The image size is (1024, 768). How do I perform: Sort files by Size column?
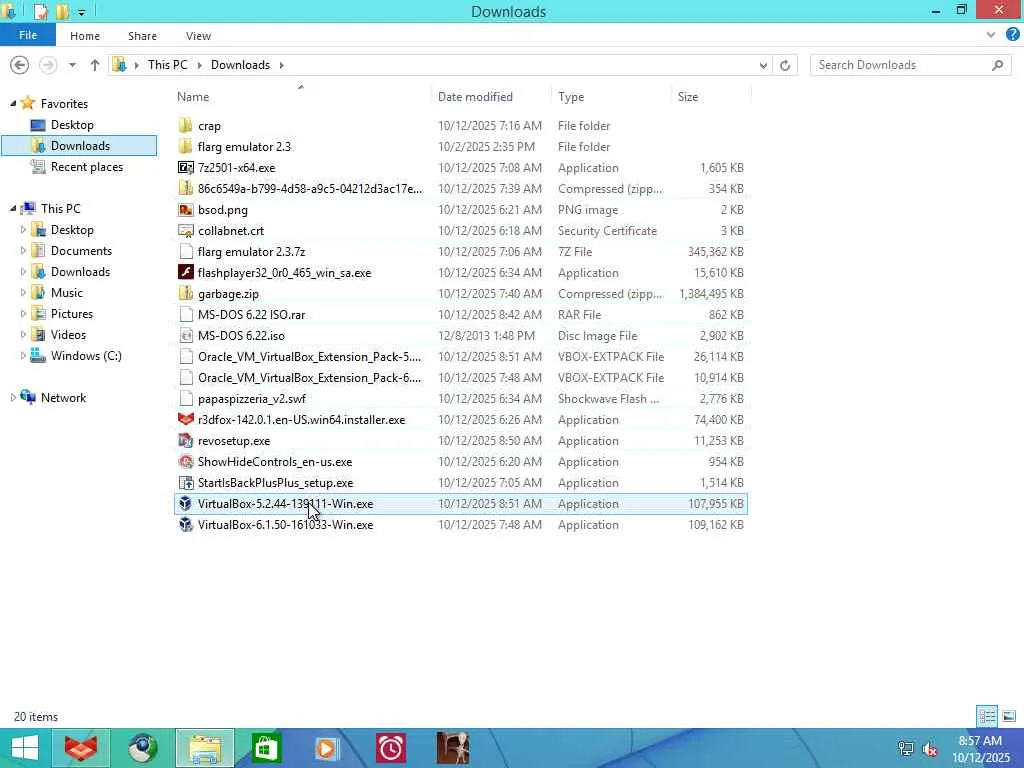pyautogui.click(x=711, y=97)
